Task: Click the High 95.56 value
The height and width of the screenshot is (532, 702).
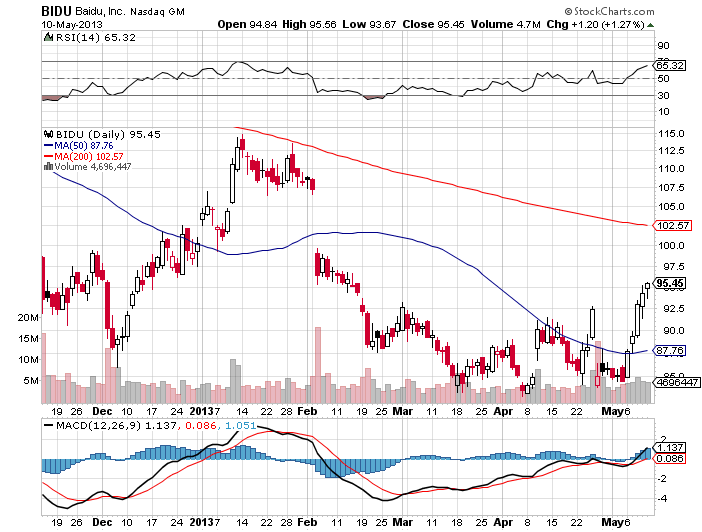Action: coord(309,24)
